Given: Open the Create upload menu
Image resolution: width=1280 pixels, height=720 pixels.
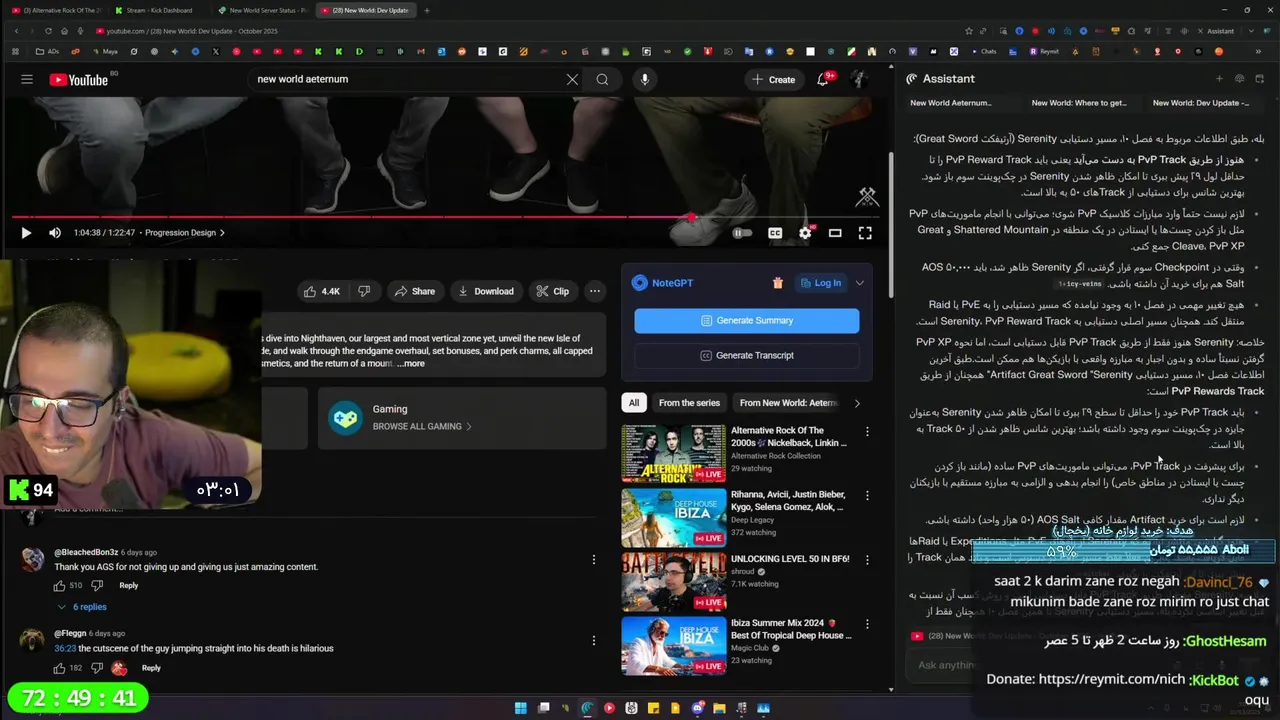Looking at the screenshot, I should (773, 79).
